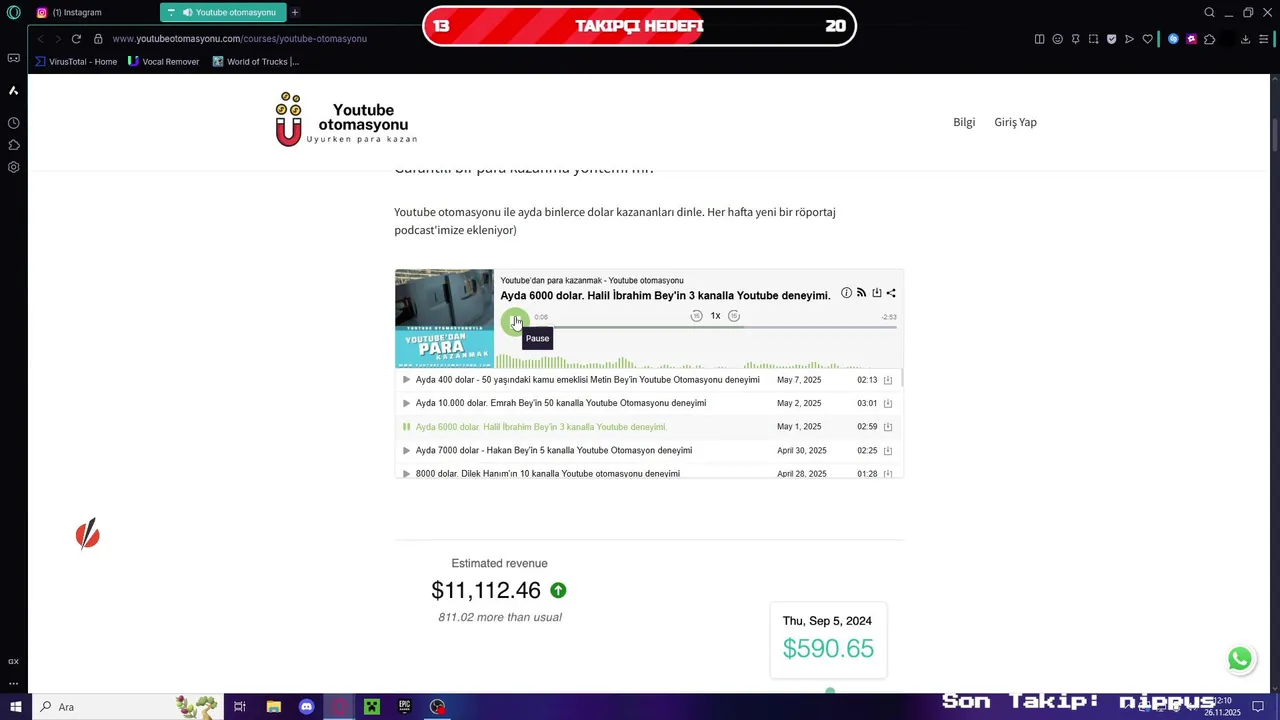Download the current episode from player header
This screenshot has height=720, width=1280.
pos(876,293)
